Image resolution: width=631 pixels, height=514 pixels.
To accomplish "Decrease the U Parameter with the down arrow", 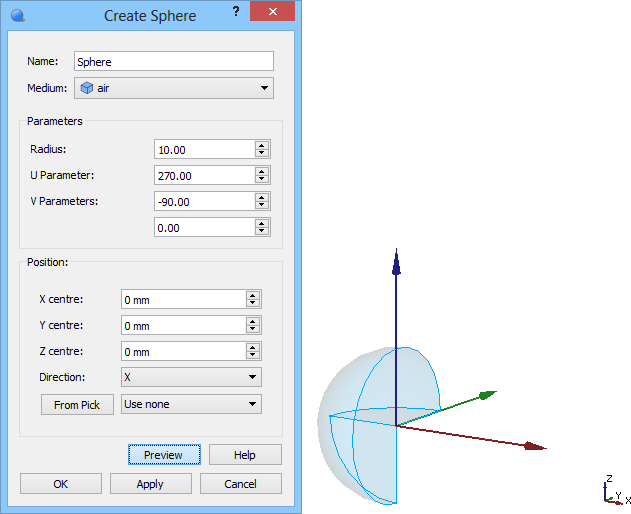I will click(262, 179).
